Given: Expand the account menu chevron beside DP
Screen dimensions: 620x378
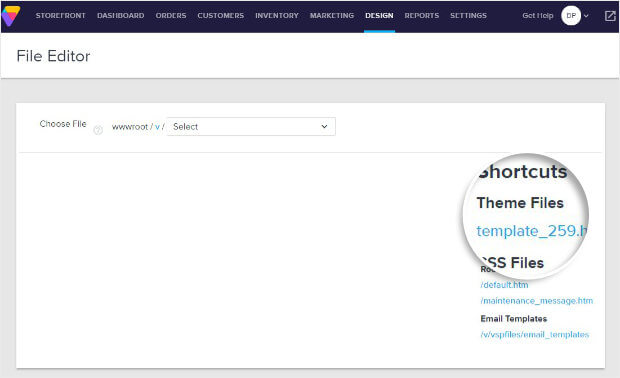Looking at the screenshot, I should click(586, 16).
